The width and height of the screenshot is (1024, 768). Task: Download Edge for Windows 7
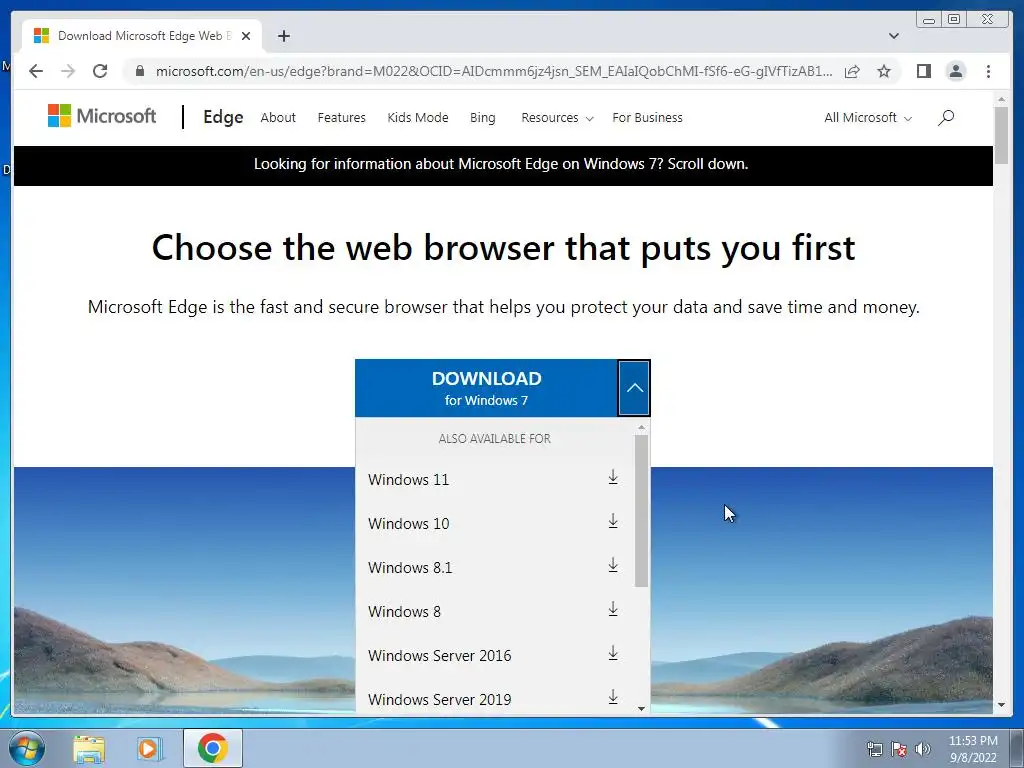coord(487,388)
